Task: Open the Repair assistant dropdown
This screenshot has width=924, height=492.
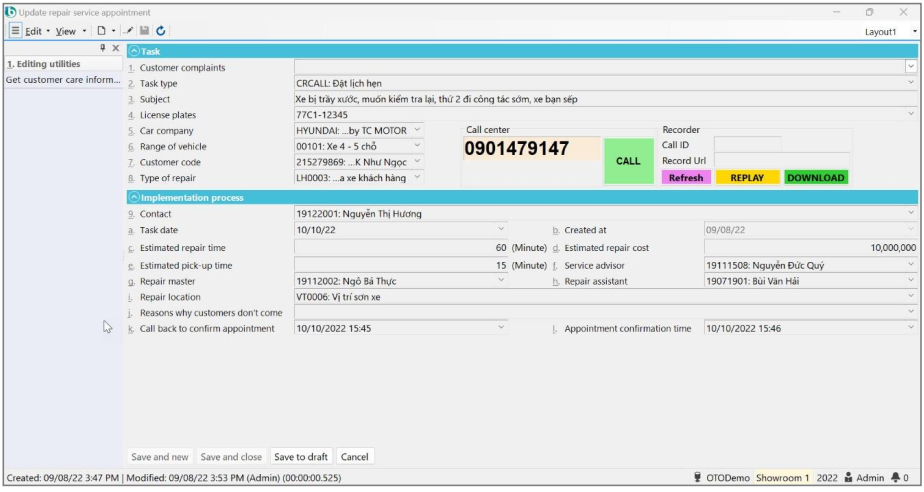Action: tap(911, 281)
